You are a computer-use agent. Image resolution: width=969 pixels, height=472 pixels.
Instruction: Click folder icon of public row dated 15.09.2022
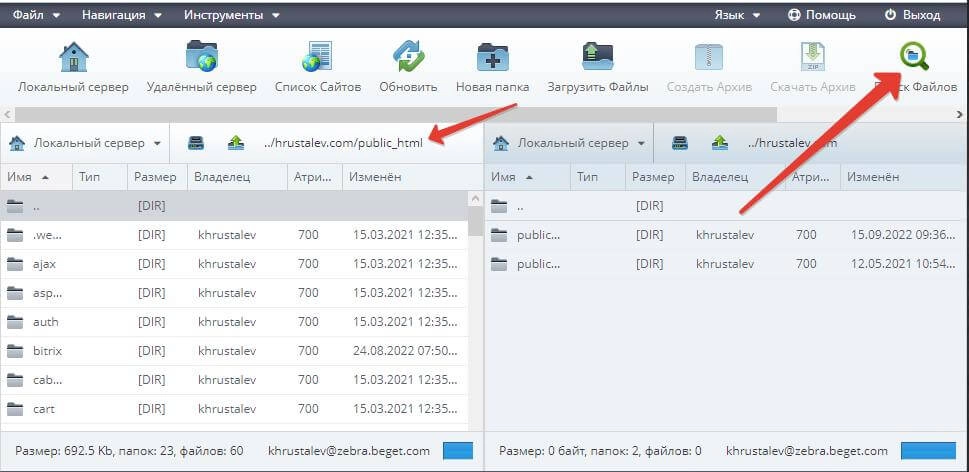coord(499,235)
